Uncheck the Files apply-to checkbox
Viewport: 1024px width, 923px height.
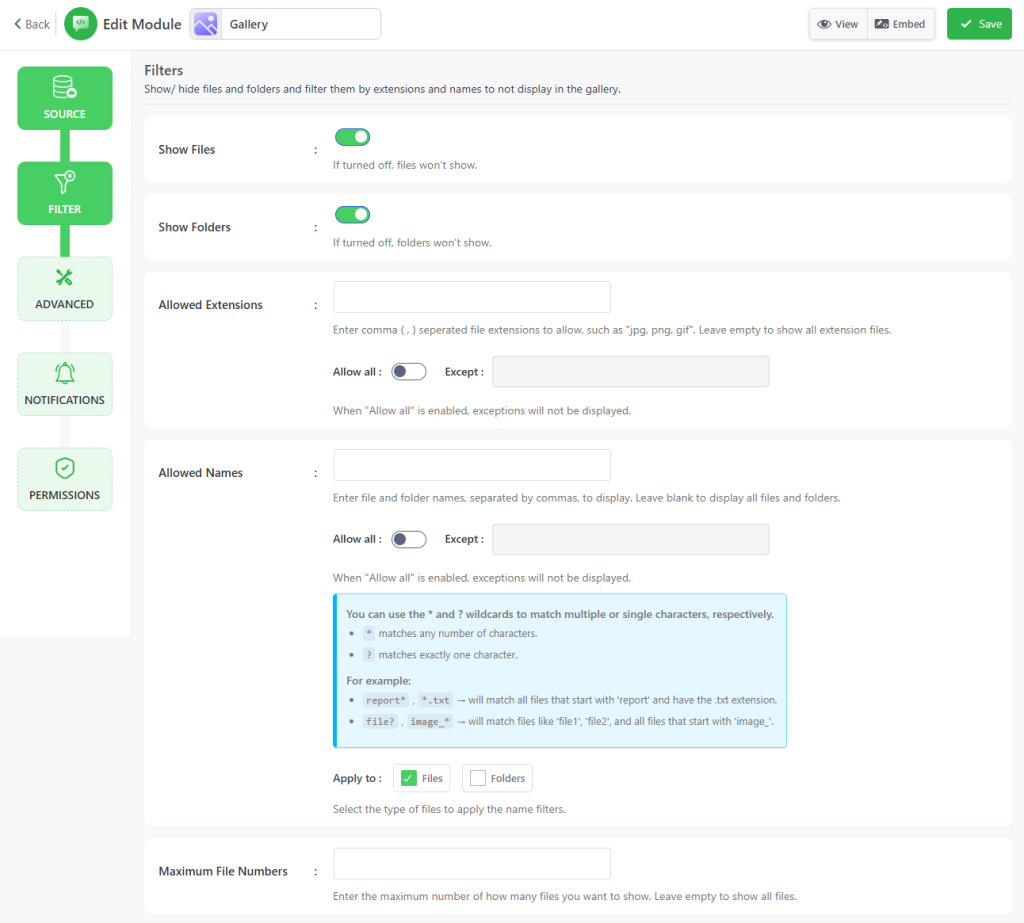(x=409, y=778)
